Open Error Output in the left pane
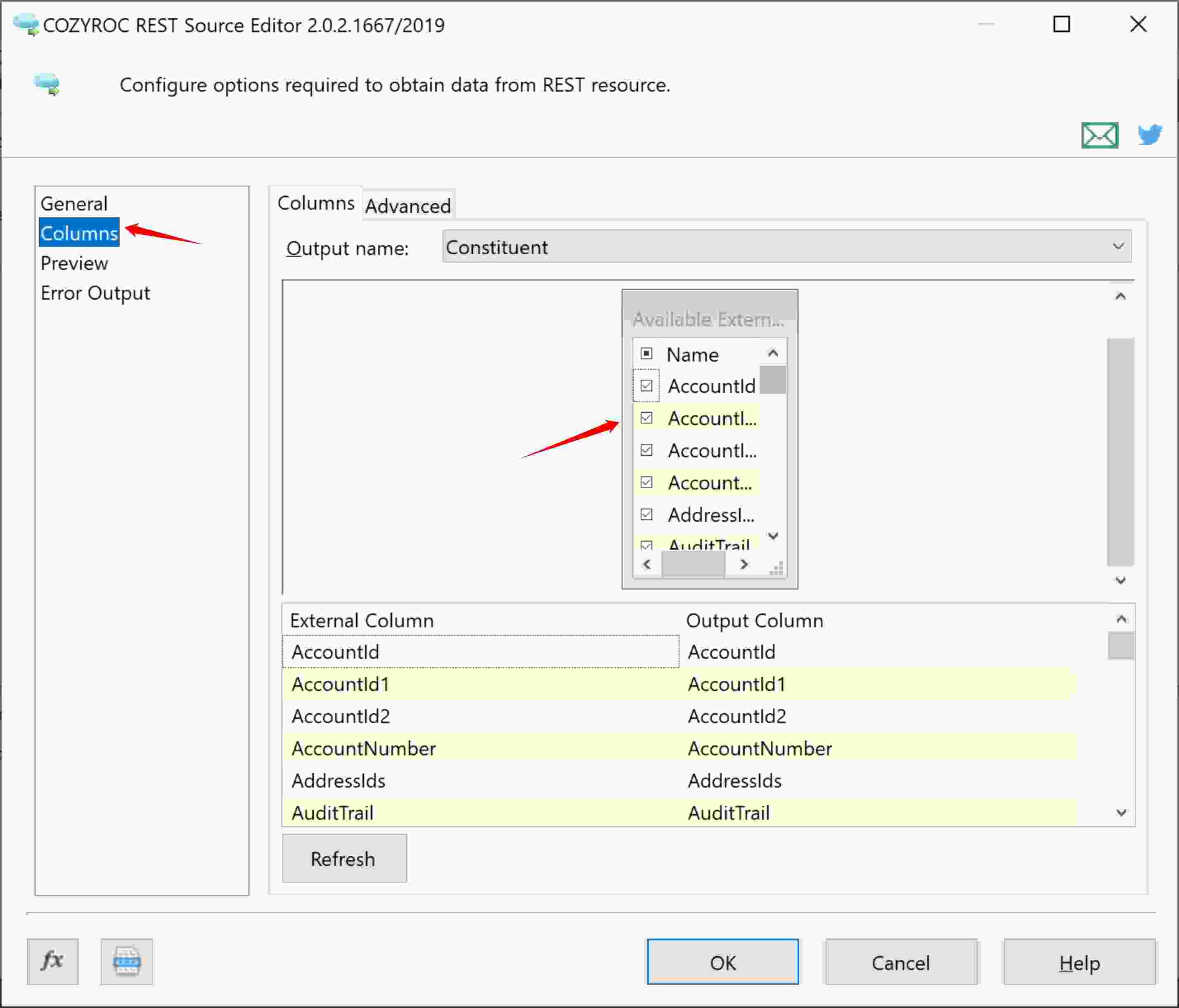 tap(95, 293)
